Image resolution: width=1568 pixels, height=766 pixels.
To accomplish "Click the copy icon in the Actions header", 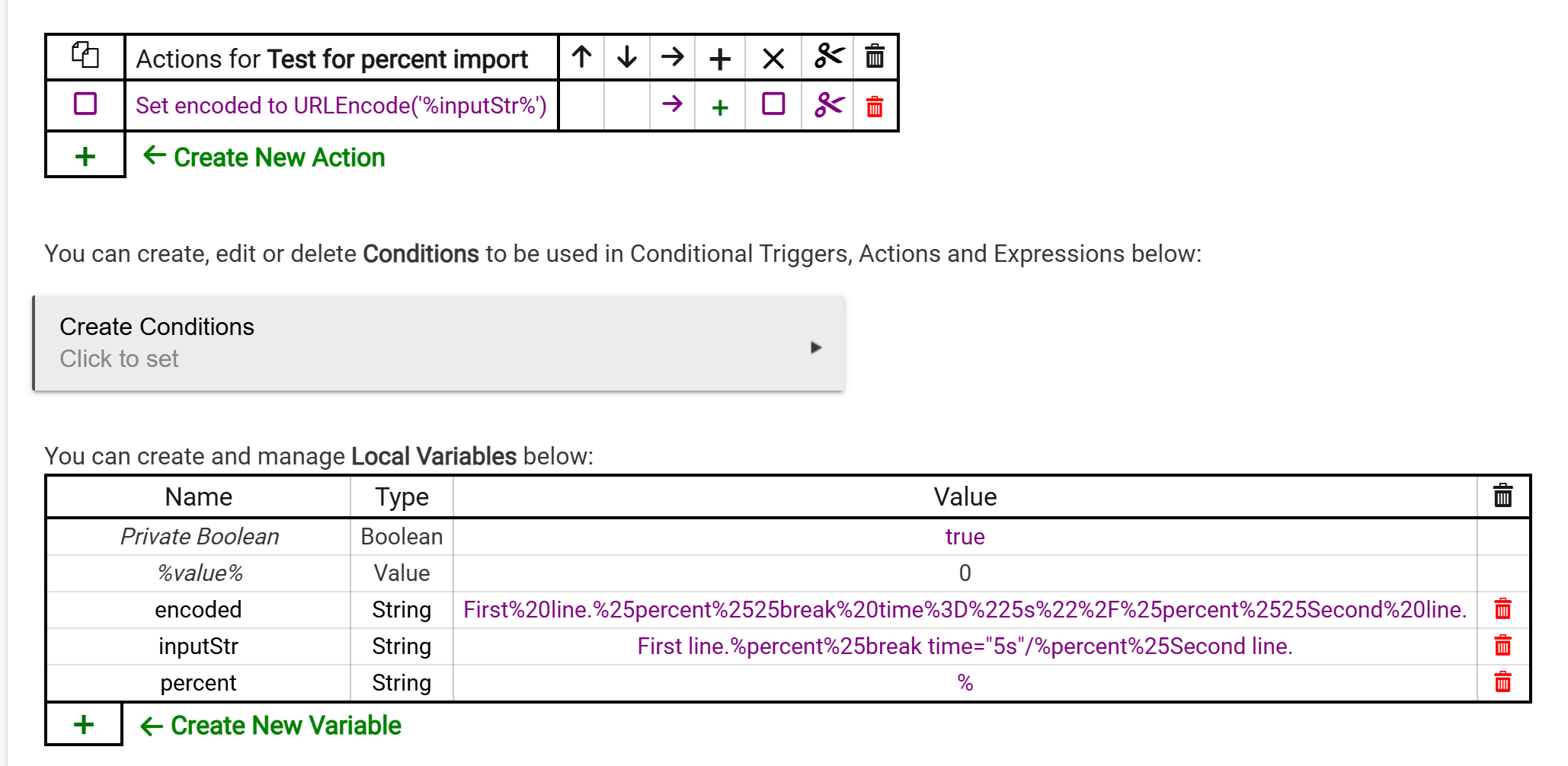I will click(85, 56).
